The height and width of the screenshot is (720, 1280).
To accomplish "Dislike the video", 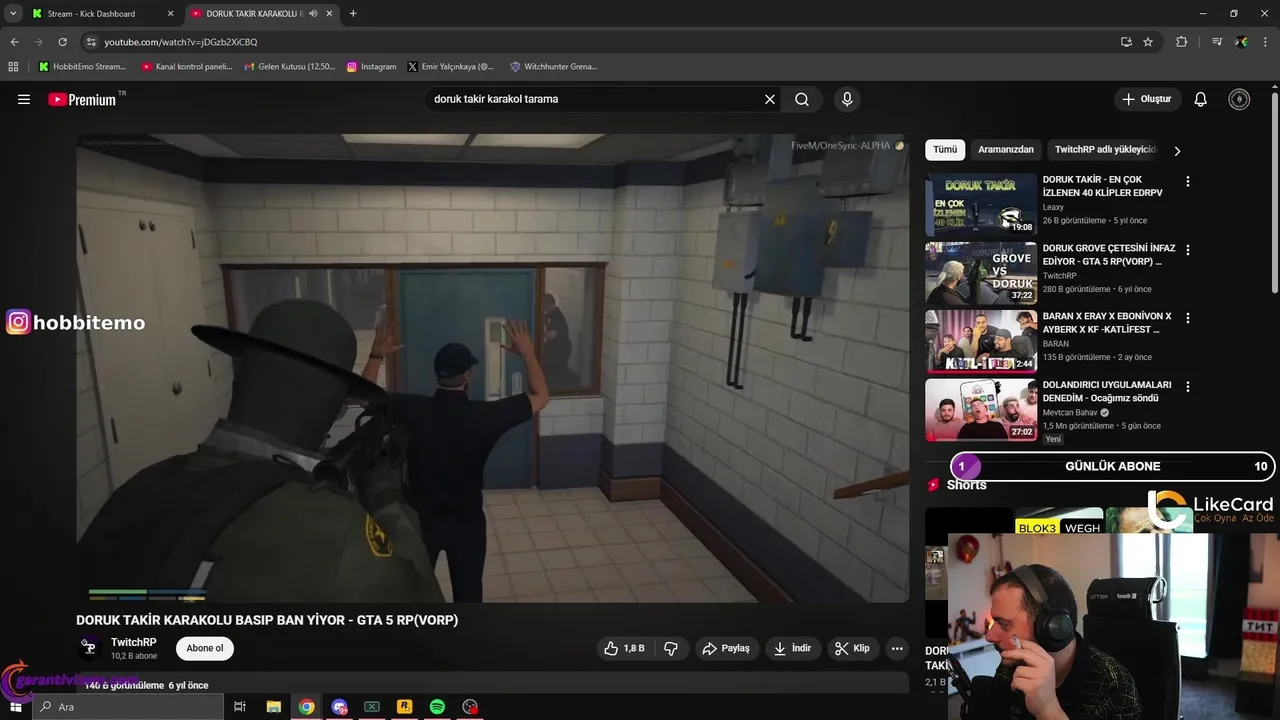I will click(x=671, y=648).
